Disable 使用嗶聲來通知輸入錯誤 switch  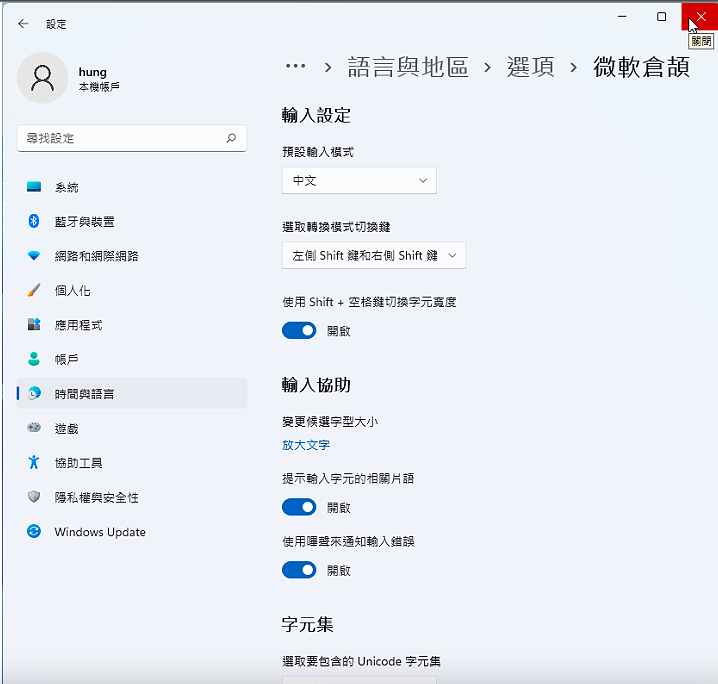point(299,570)
